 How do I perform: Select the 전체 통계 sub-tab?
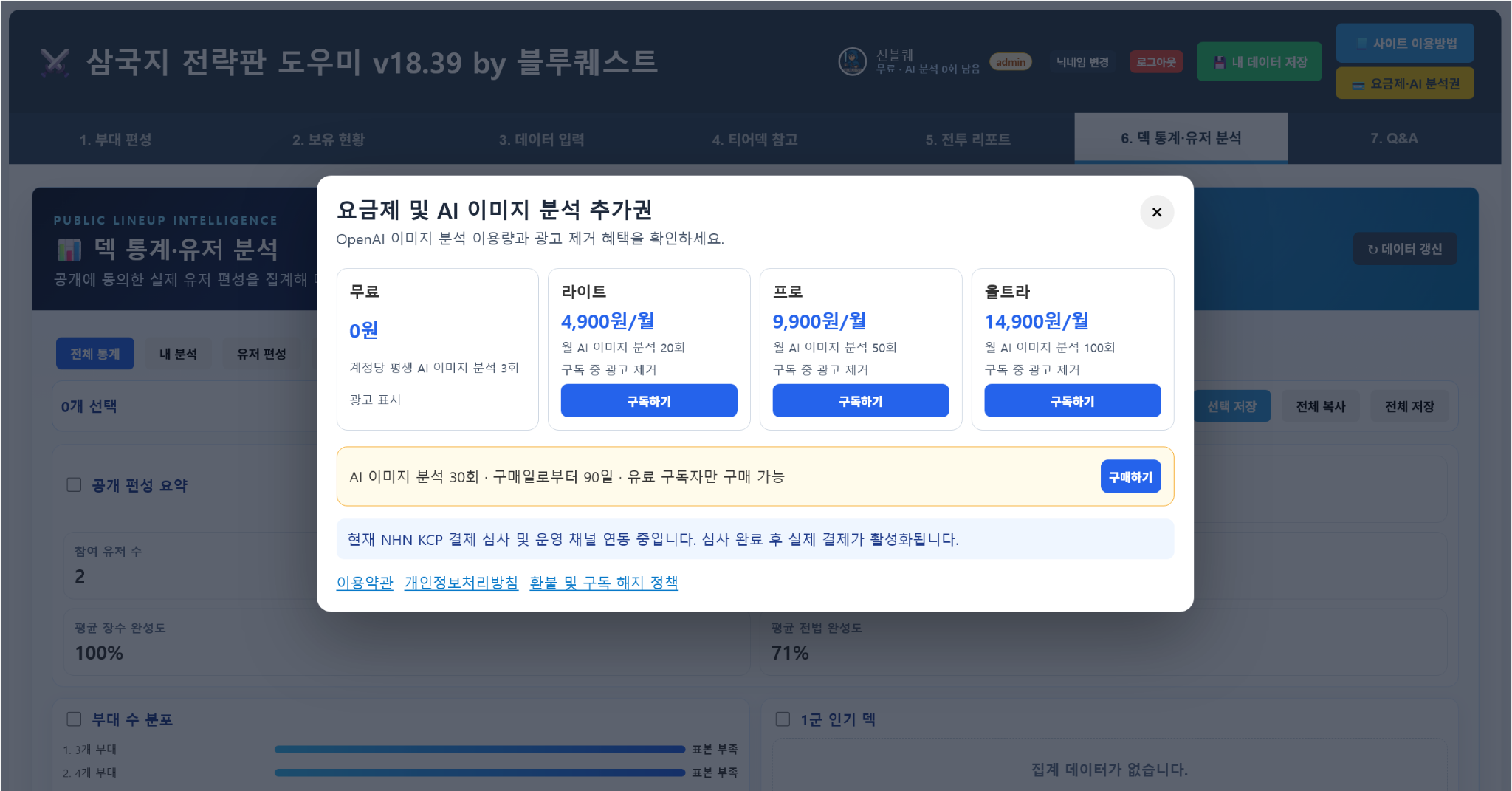(95, 354)
